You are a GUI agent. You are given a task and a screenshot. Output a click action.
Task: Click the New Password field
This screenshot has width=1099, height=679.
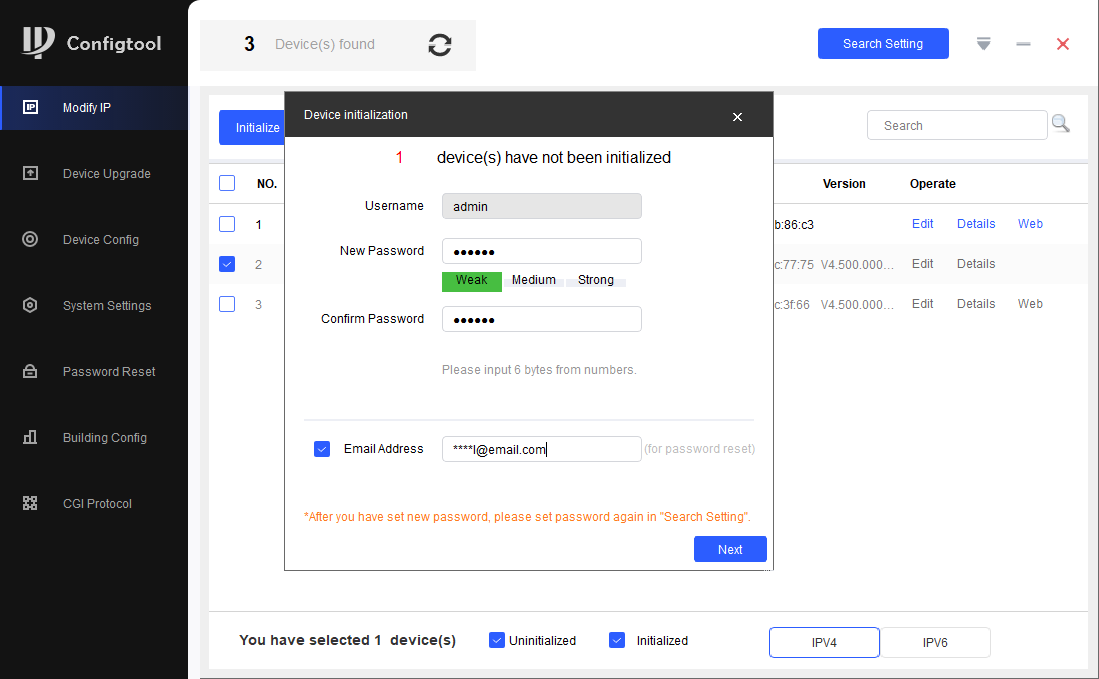[541, 251]
